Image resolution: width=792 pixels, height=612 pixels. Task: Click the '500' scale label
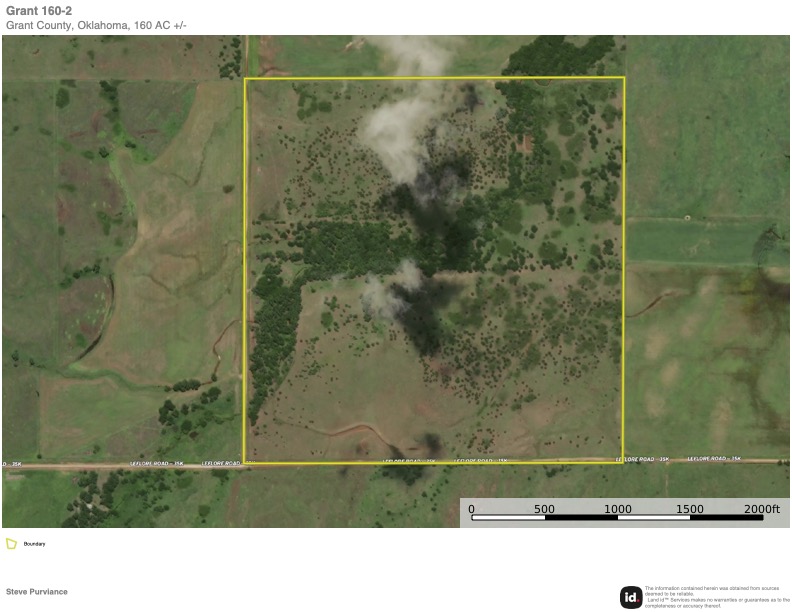[544, 509]
